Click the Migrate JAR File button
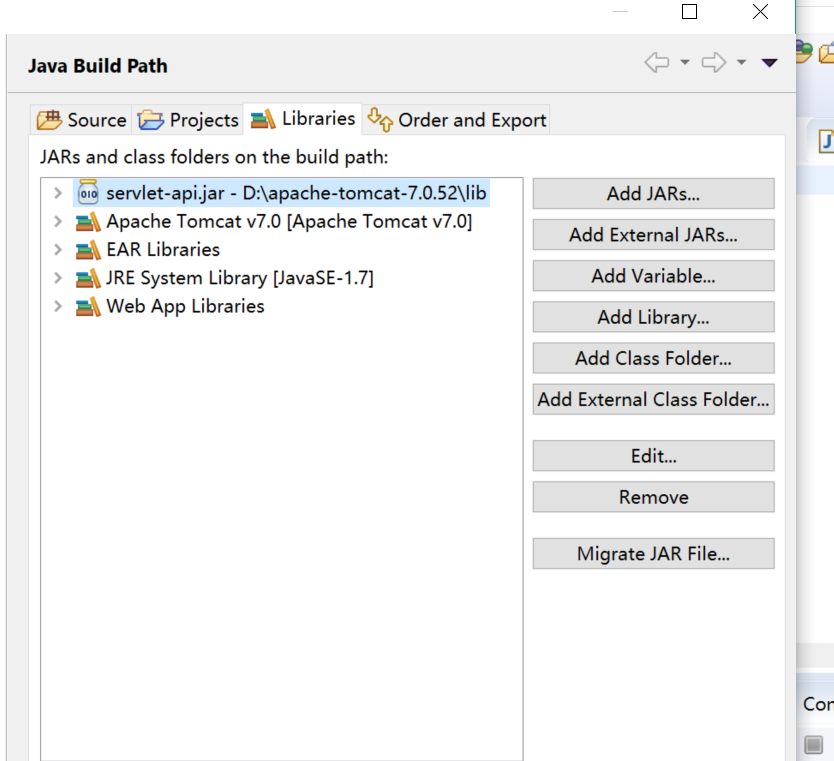The height and width of the screenshot is (761, 834). tap(653, 553)
